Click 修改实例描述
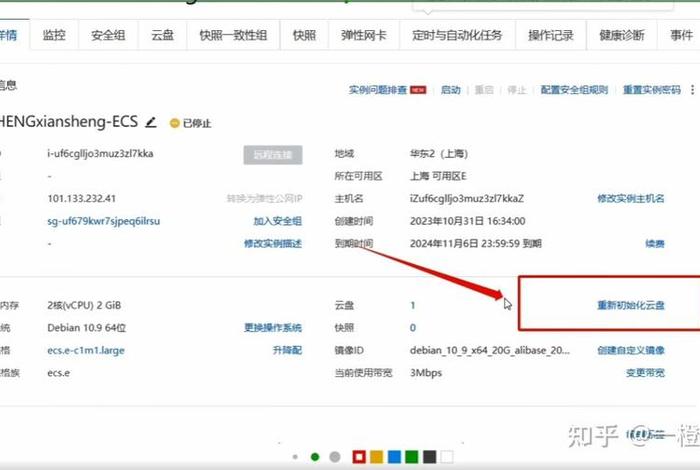Image resolution: width=700 pixels, height=470 pixels. [273, 244]
